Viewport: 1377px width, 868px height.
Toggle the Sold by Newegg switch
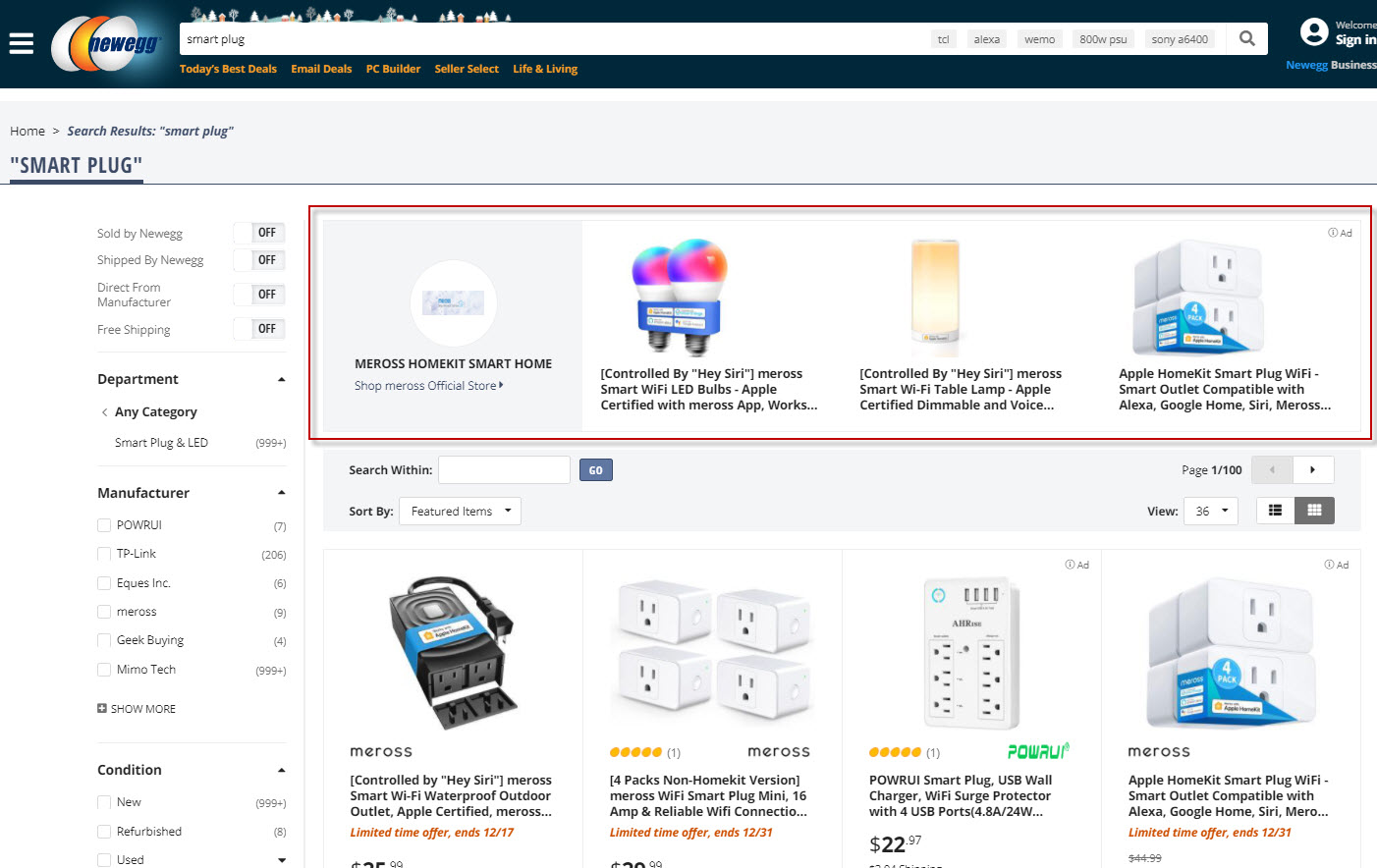point(259,233)
